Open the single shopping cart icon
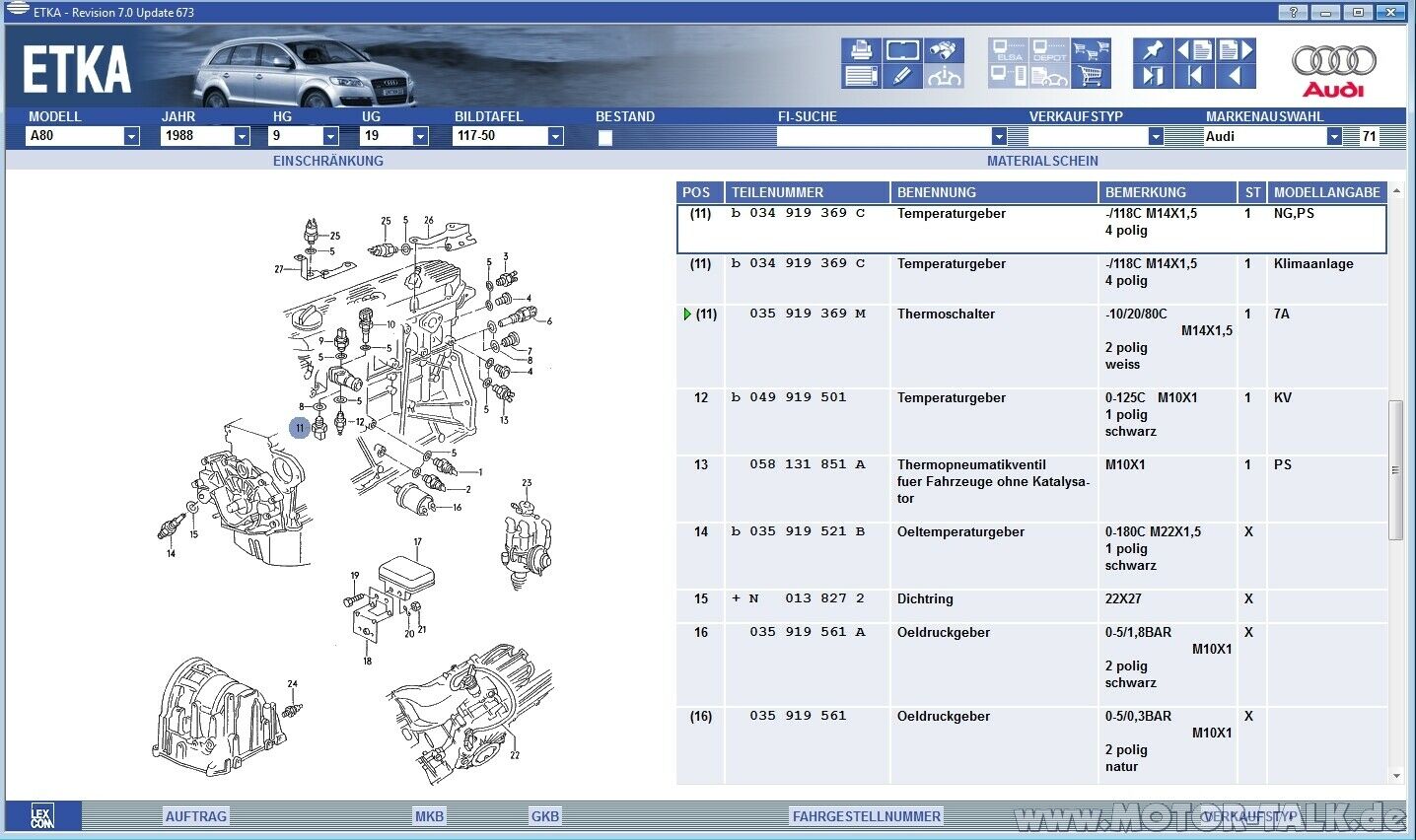1416x840 pixels. (1092, 76)
